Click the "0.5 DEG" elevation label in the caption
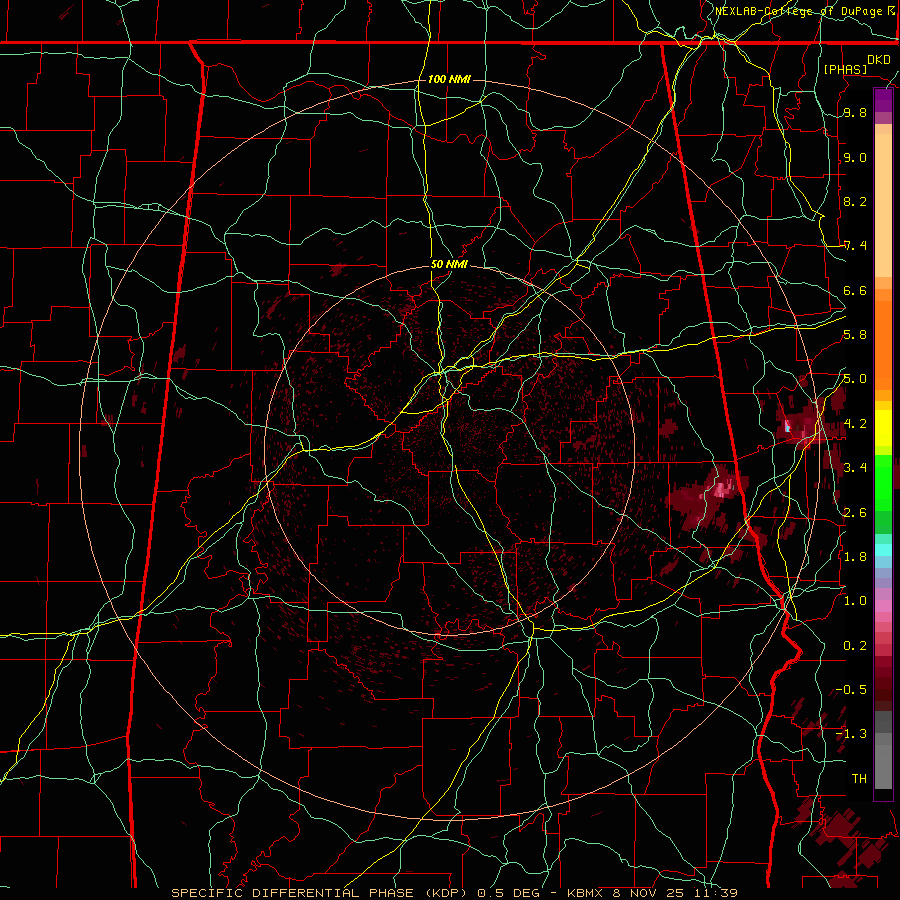Image resolution: width=900 pixels, height=900 pixels. pyautogui.click(x=514, y=893)
